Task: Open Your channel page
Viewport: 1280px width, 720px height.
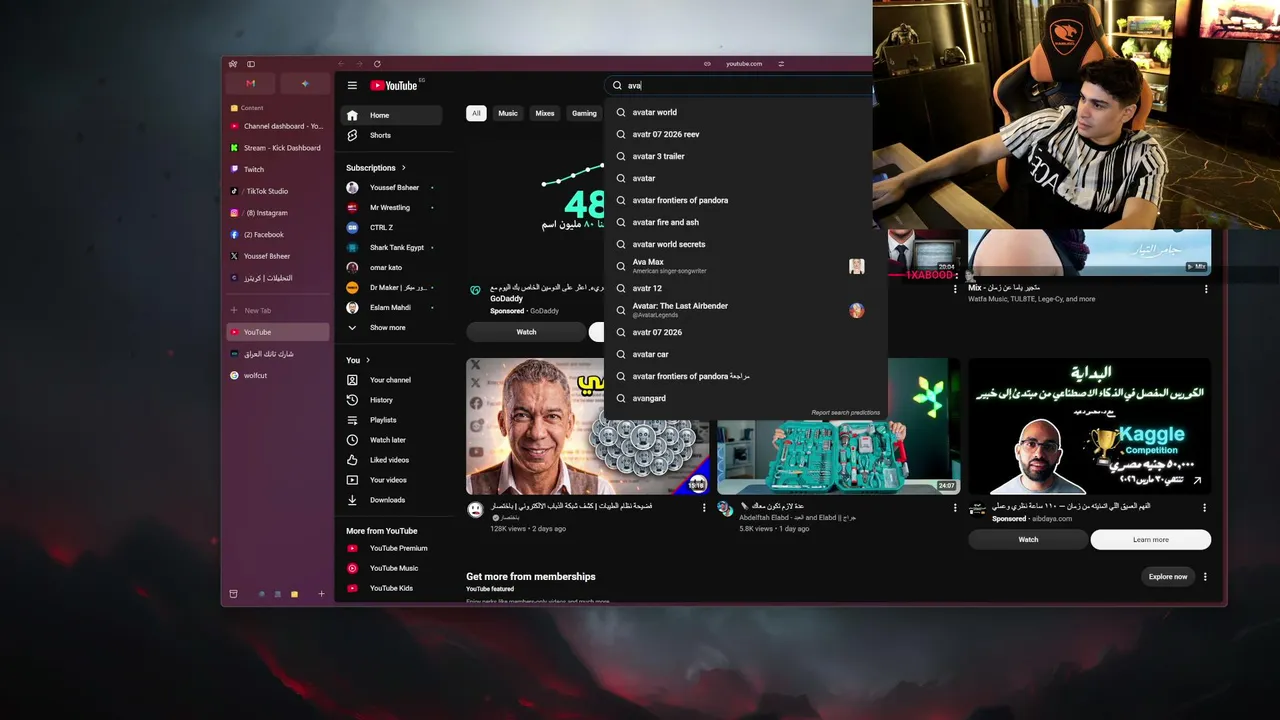Action: click(x=391, y=380)
